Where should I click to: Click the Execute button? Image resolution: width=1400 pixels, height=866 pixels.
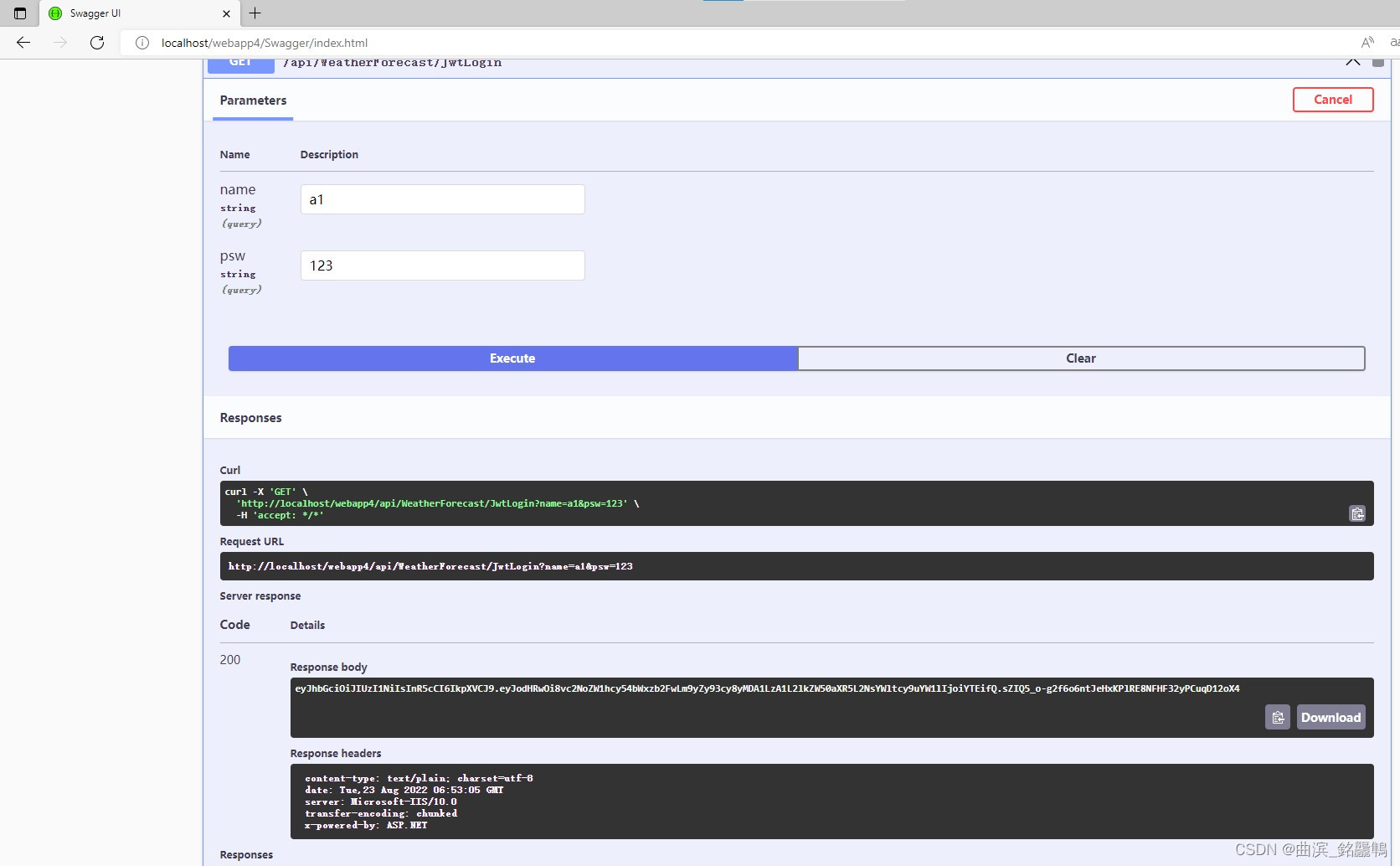coord(512,358)
